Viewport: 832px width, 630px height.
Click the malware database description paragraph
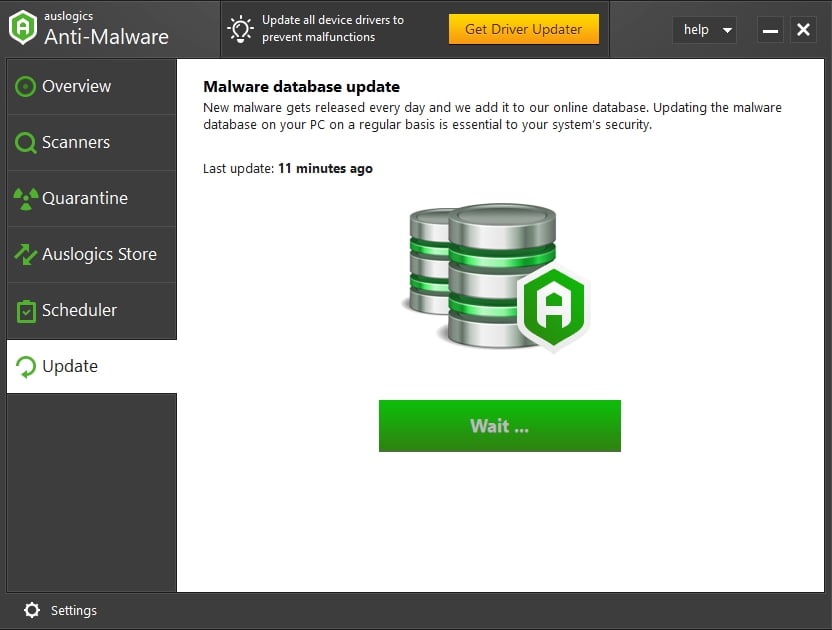click(x=492, y=116)
